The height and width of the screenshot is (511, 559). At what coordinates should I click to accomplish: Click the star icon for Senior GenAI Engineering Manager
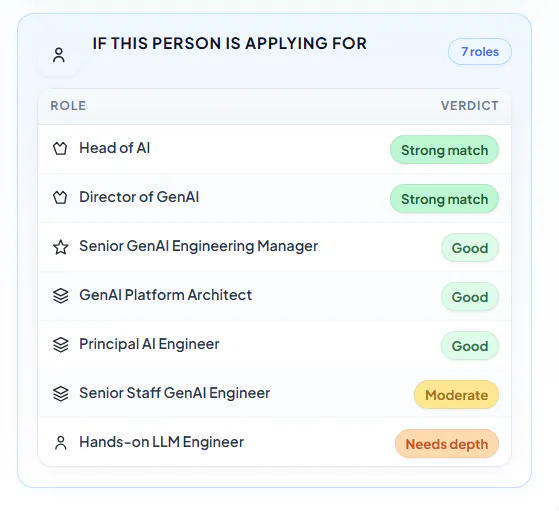point(61,247)
